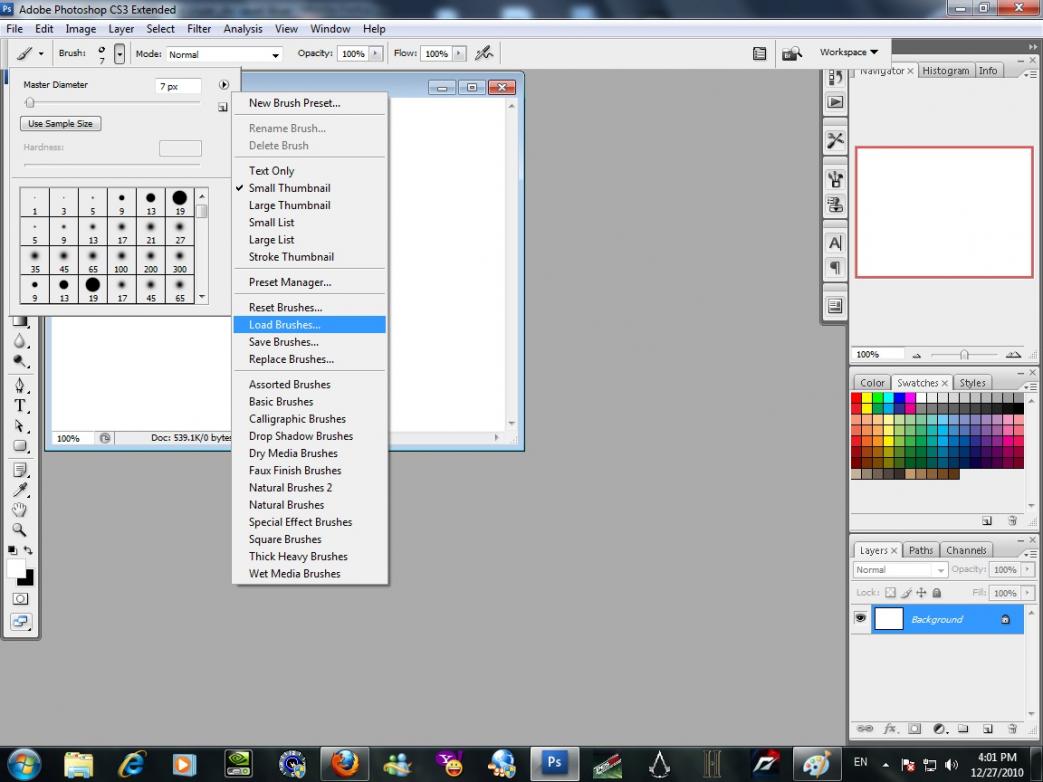Click the swap foreground/background colors icon
The width and height of the screenshot is (1043, 782).
28,551
